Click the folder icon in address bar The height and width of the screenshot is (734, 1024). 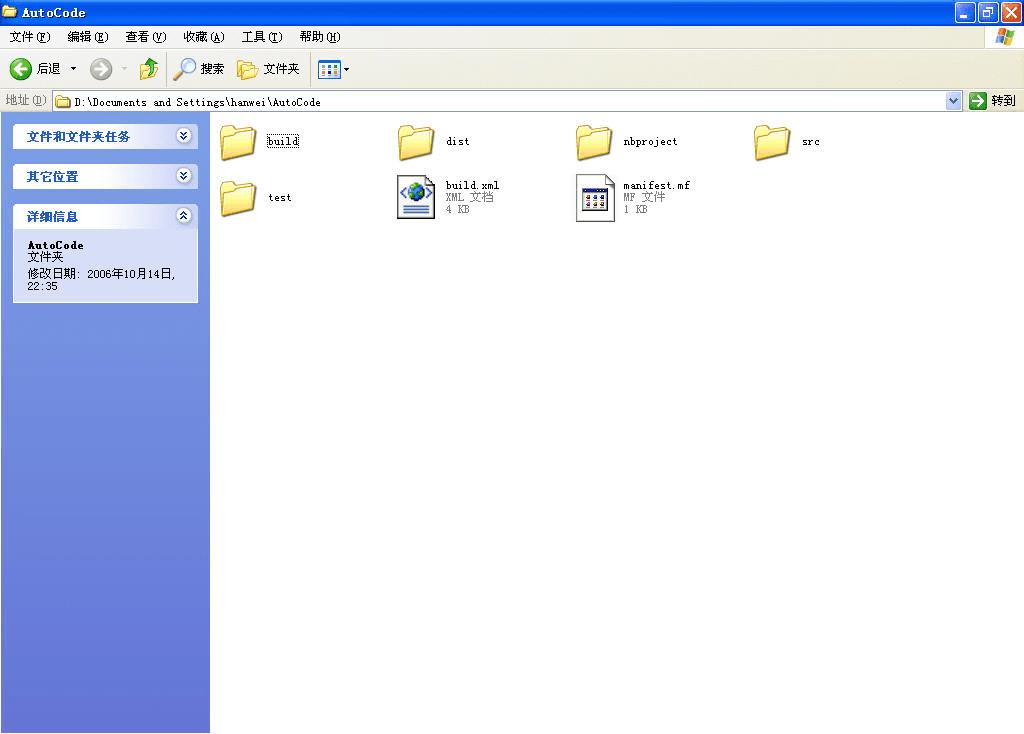63,102
